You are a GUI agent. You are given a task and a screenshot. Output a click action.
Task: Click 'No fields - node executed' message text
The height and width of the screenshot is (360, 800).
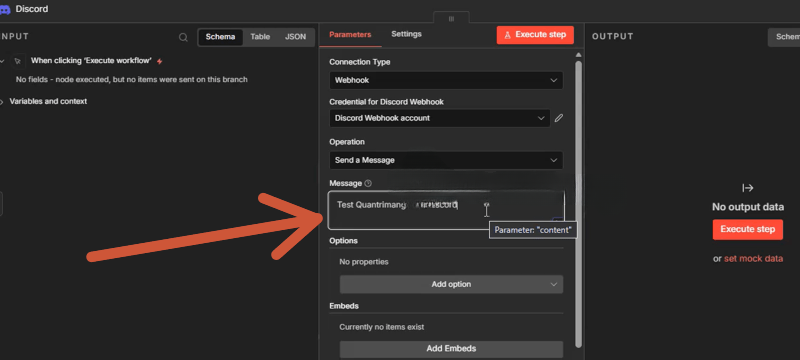(132, 80)
